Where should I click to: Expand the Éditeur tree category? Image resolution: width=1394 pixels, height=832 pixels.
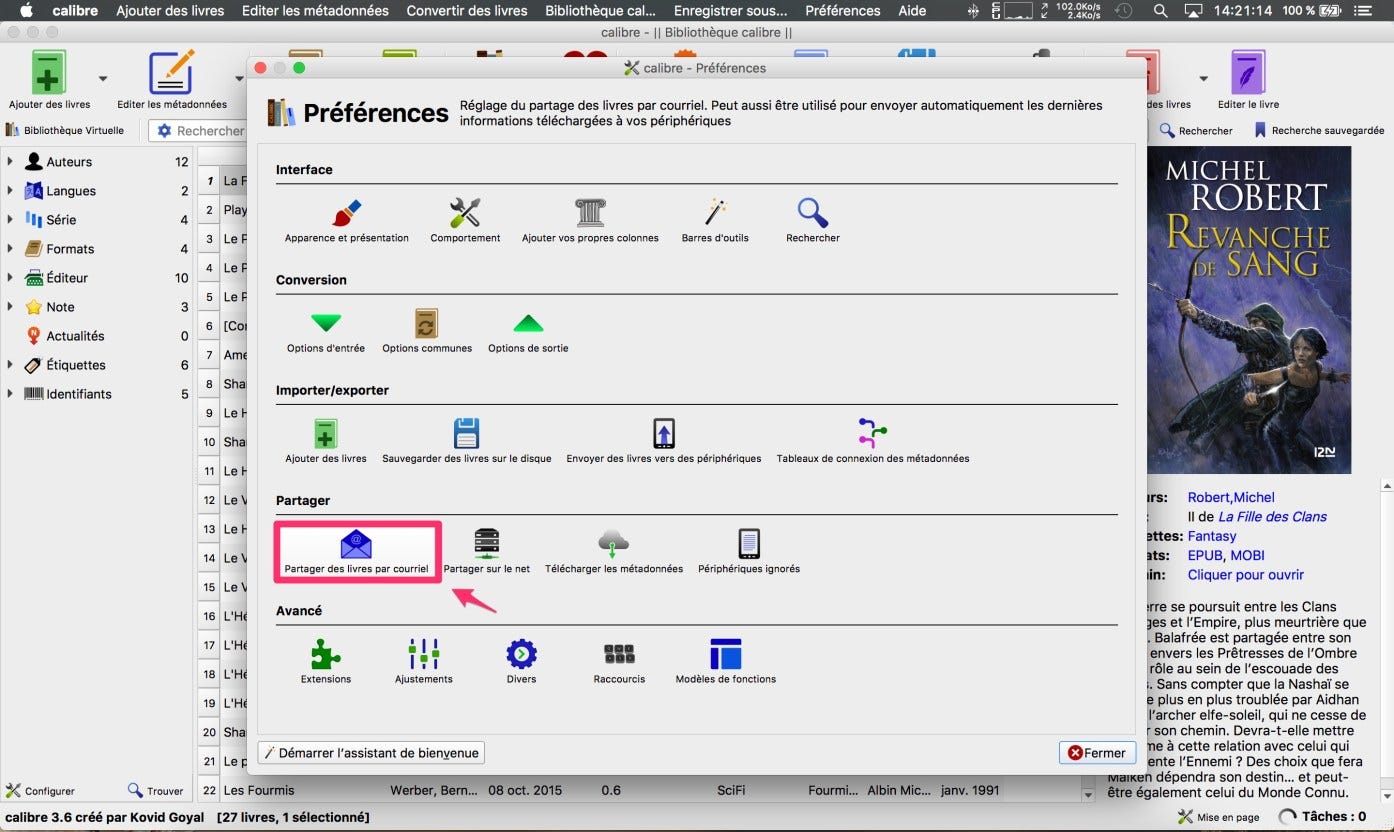click(x=10, y=277)
